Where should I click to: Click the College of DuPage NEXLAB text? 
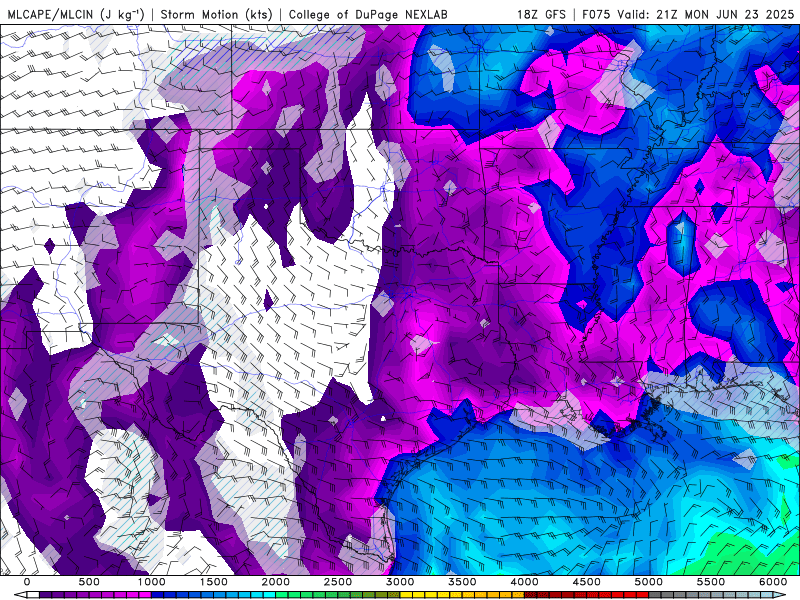click(x=368, y=14)
